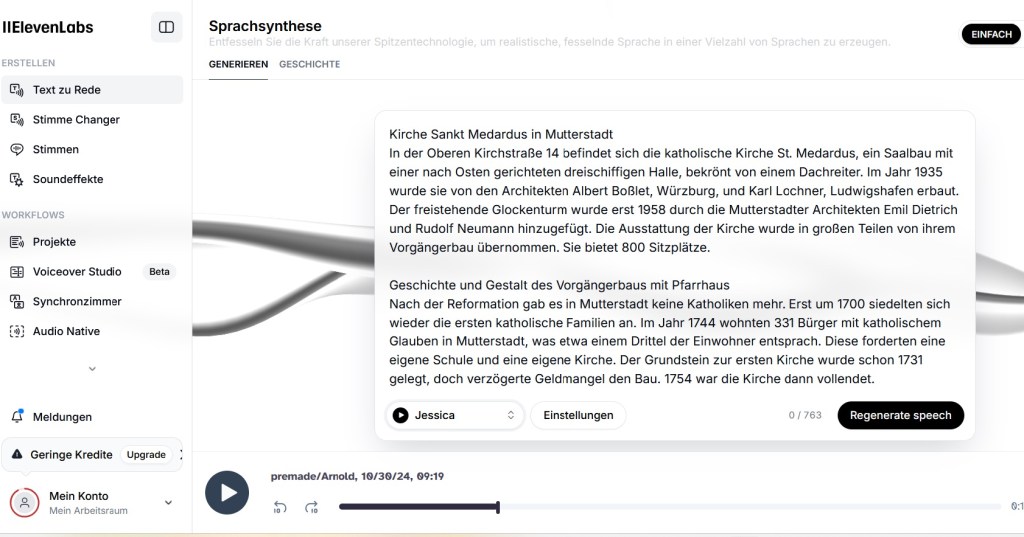Click the Upgrade credits button

tap(146, 455)
